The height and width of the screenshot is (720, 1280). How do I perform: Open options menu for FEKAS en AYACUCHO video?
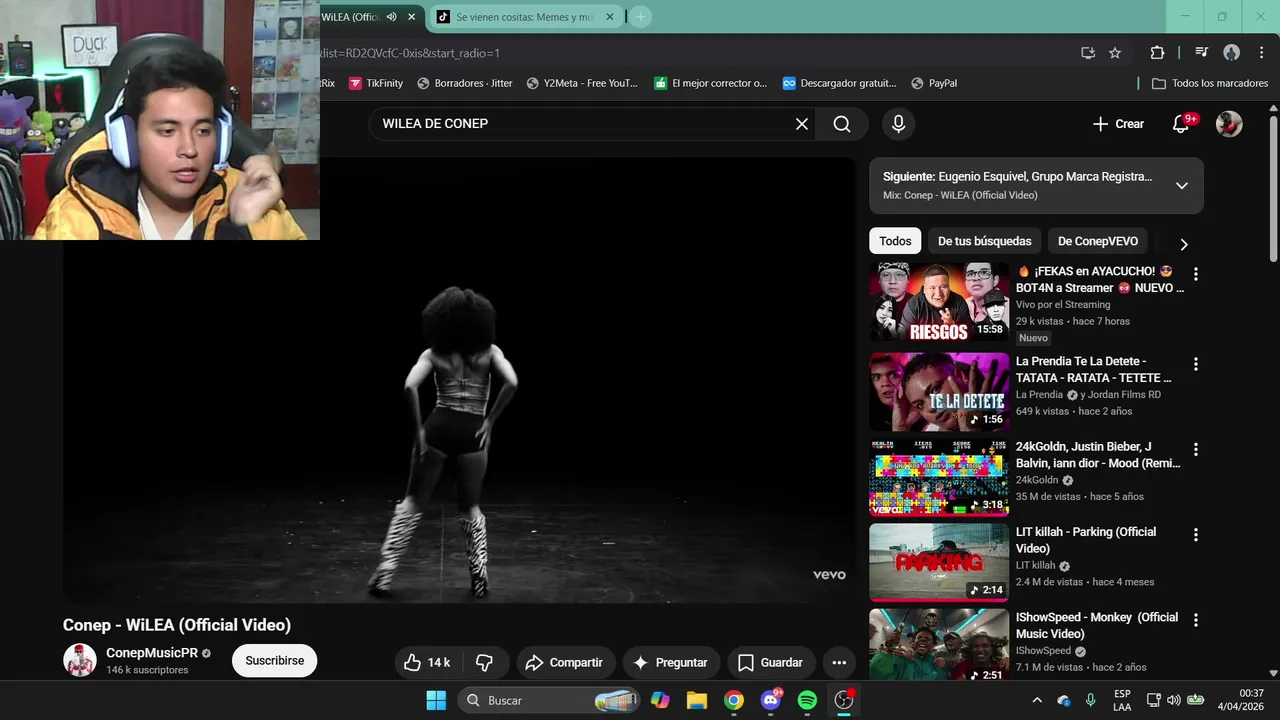[x=1195, y=274]
